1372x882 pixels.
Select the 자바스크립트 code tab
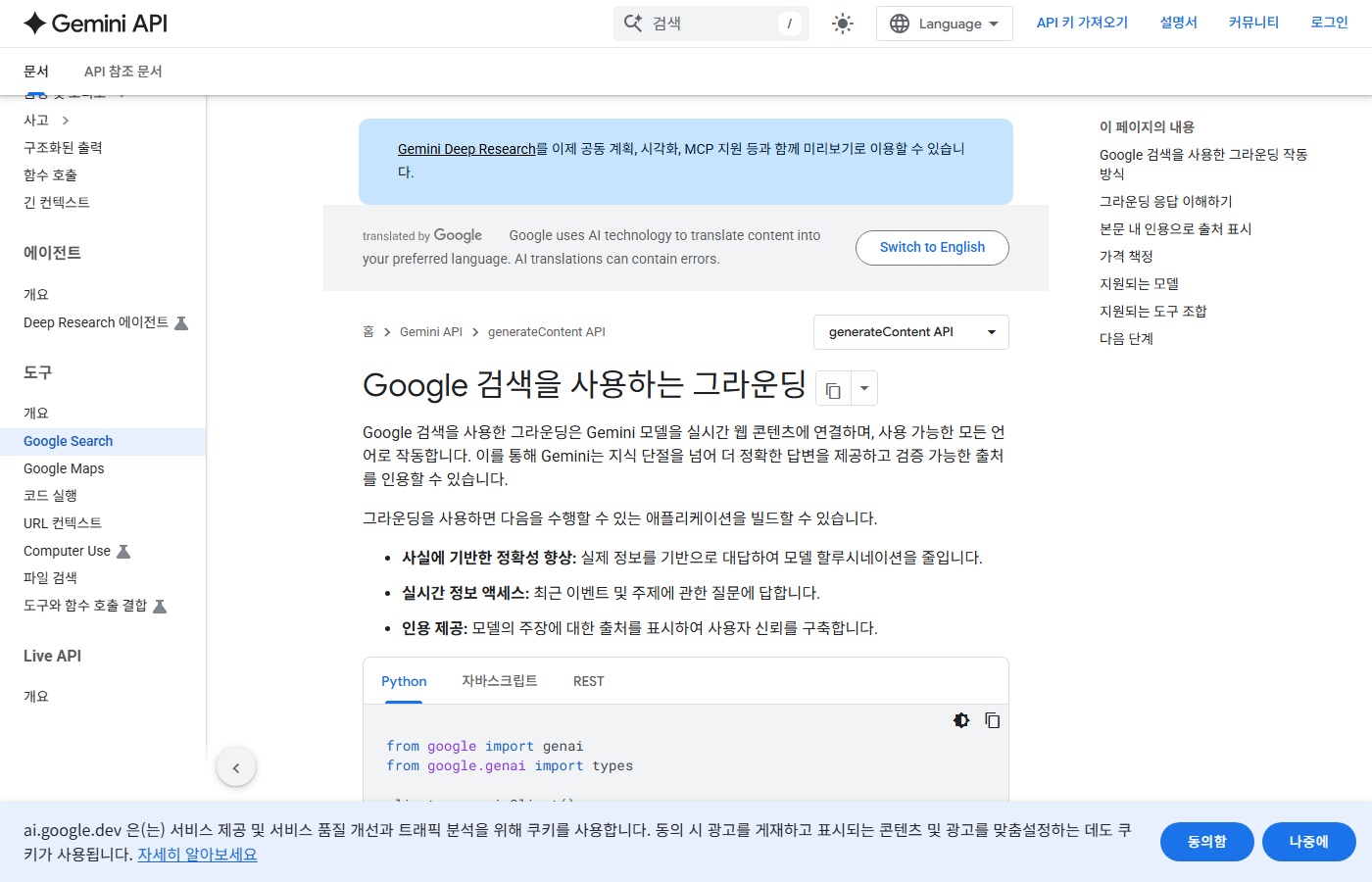click(x=500, y=681)
